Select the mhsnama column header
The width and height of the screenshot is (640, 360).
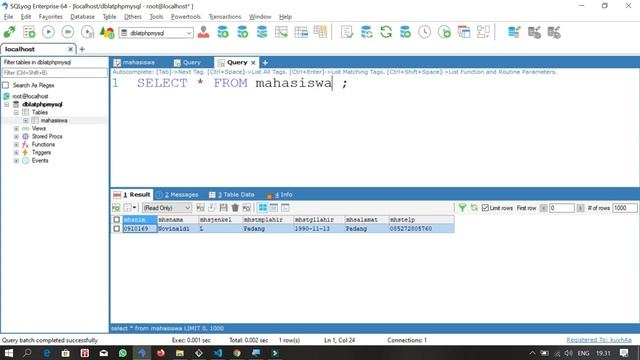pyautogui.click(x=178, y=220)
